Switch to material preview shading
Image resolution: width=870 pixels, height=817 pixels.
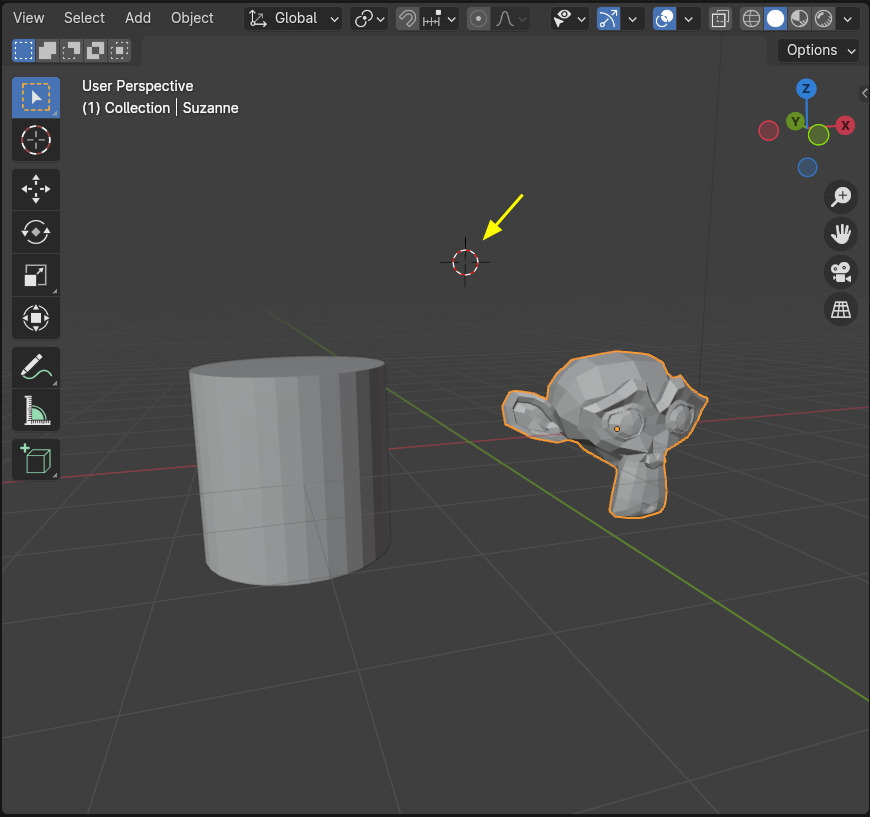(x=799, y=19)
